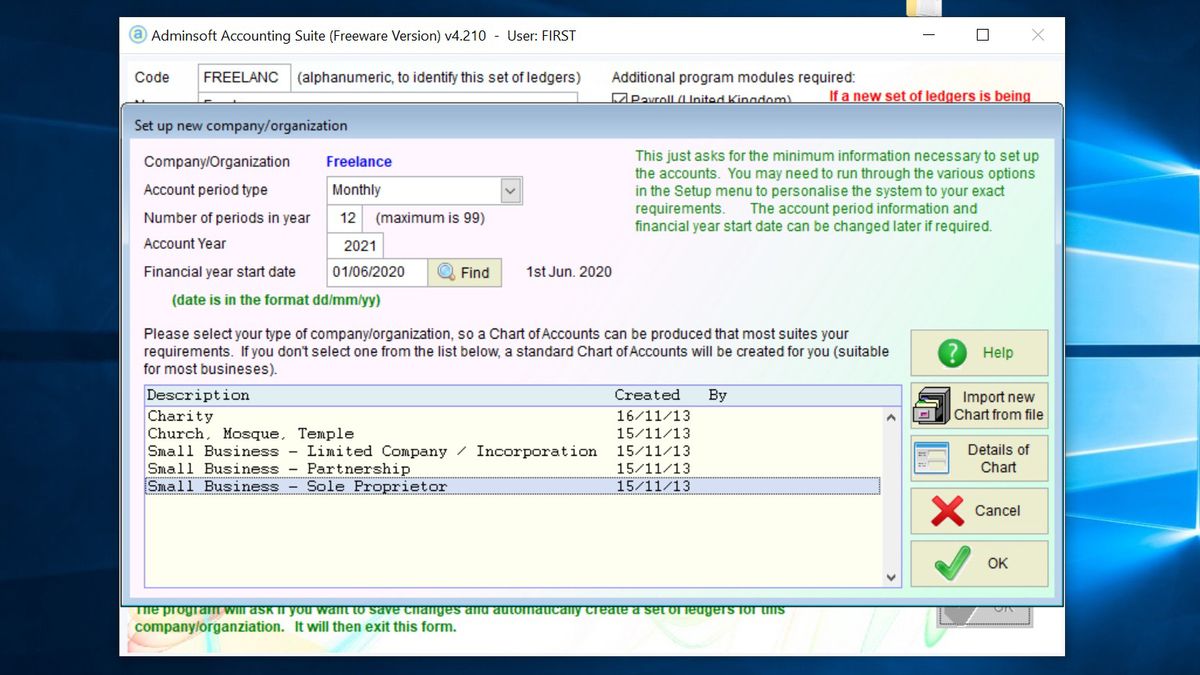
Task: Toggle the Payroll (United Kingdom) checkbox
Action: click(x=621, y=100)
